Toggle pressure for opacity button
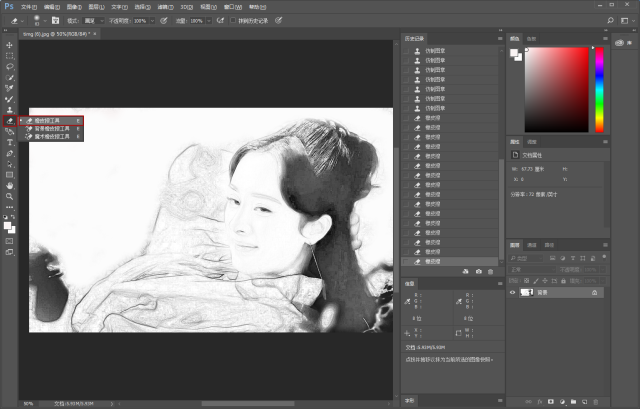The height and width of the screenshot is (409, 640). [164, 20]
